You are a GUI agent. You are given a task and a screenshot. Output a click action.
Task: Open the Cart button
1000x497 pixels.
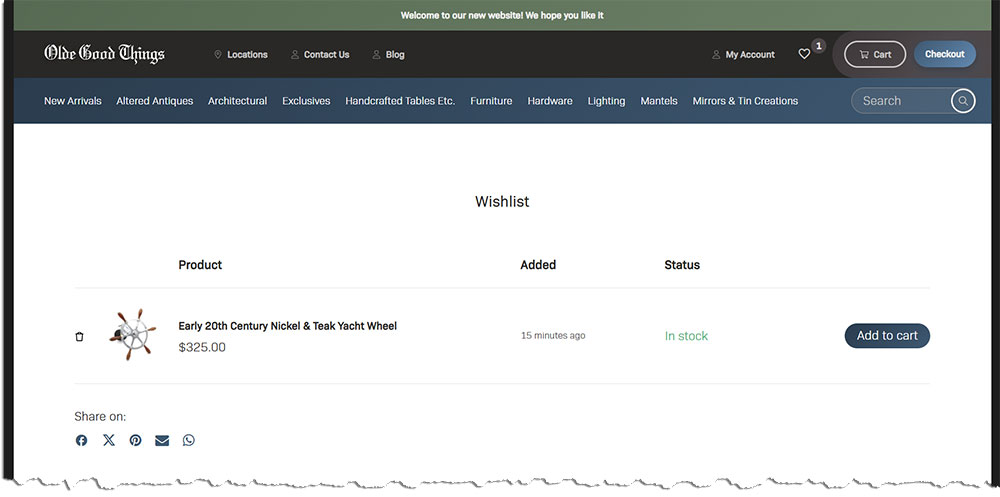pyautogui.click(x=875, y=54)
